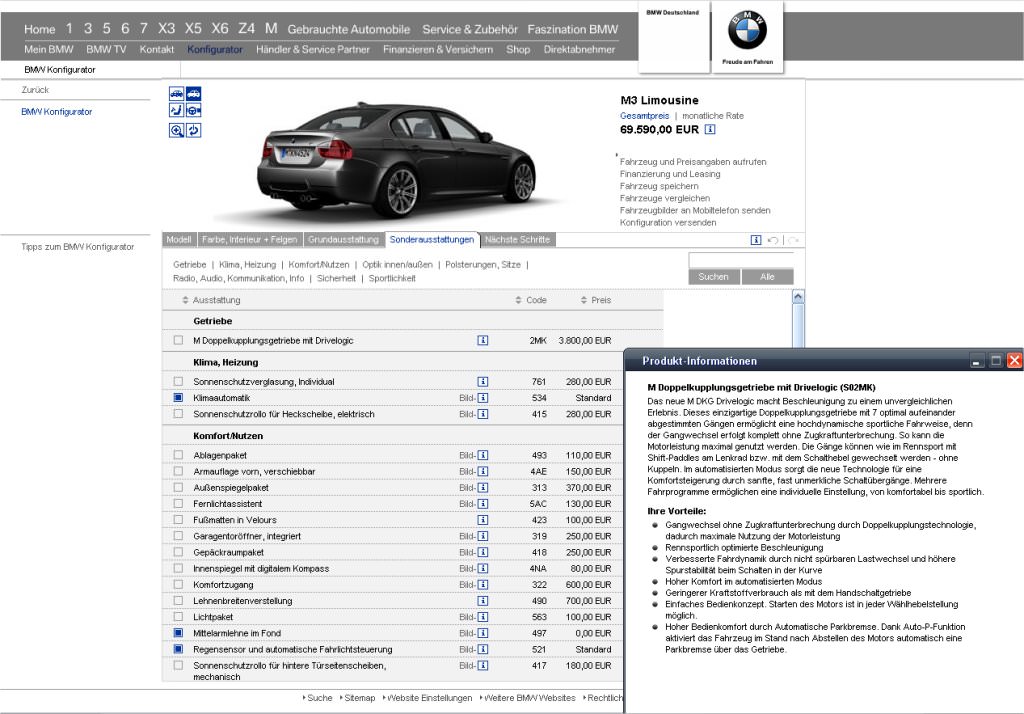Select the rear car view icon
The width and height of the screenshot is (1024, 714).
193,93
